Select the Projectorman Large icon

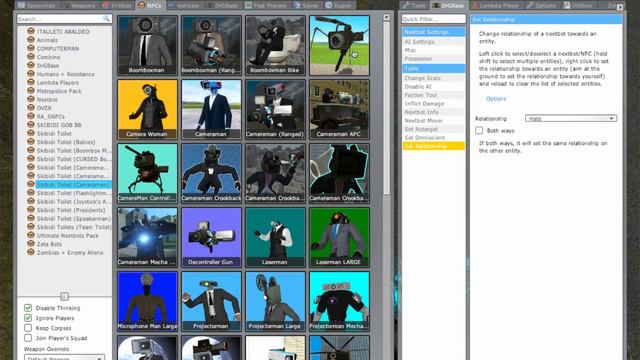click(276, 302)
